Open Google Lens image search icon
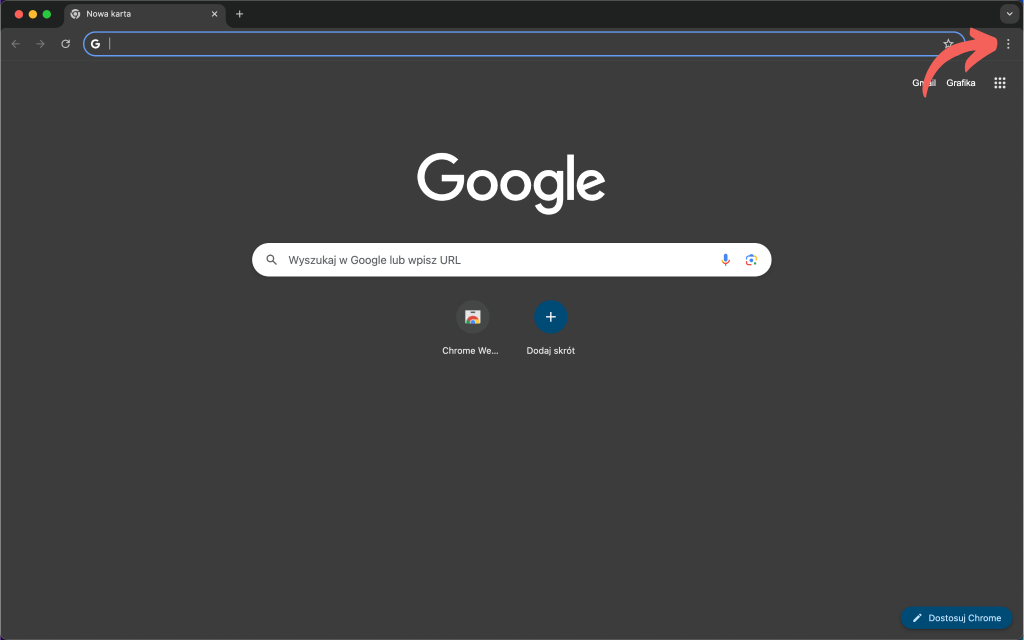 click(x=751, y=260)
